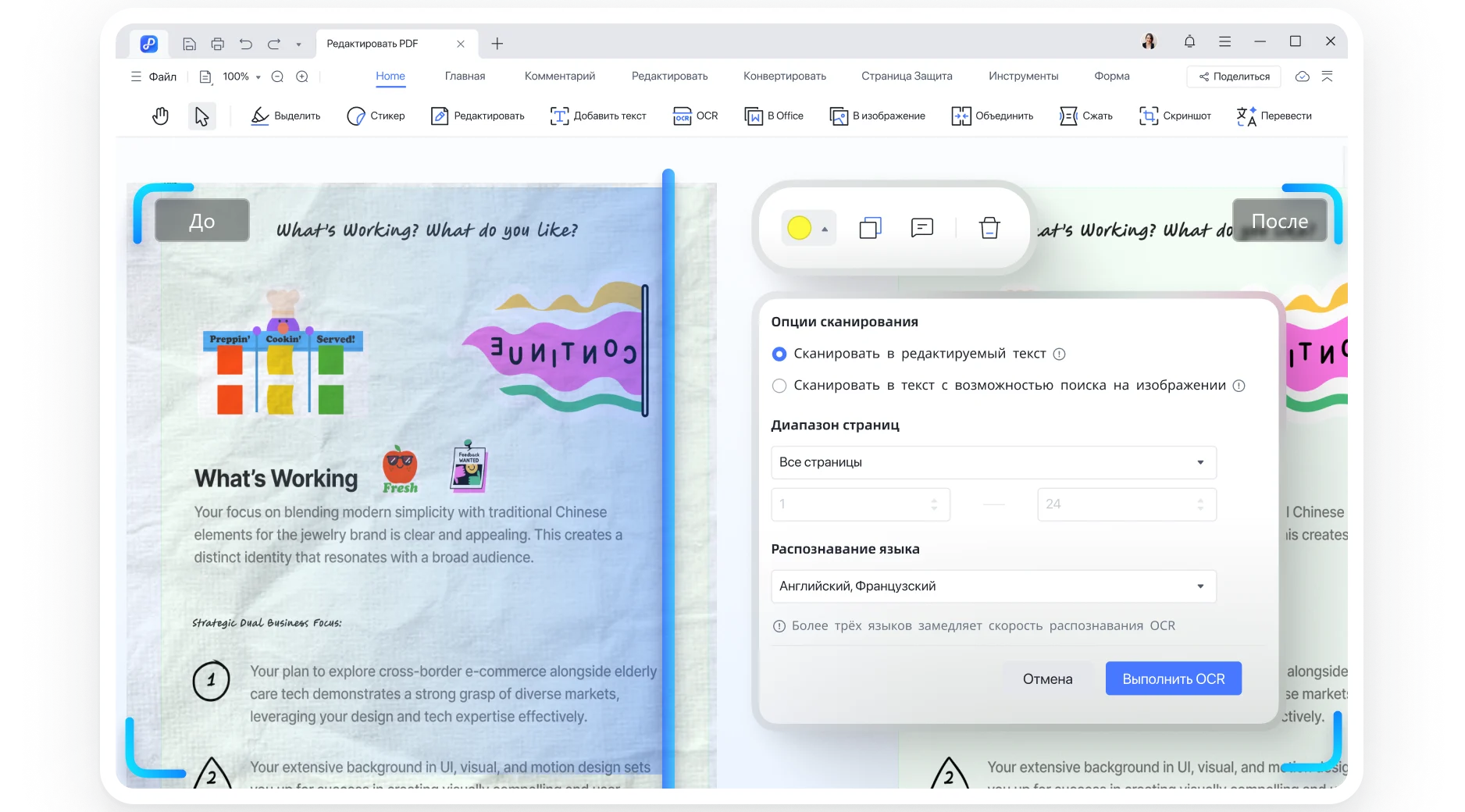Image resolution: width=1465 pixels, height=812 pixels.
Task: Open the В Office conversion tool
Action: pos(774,116)
